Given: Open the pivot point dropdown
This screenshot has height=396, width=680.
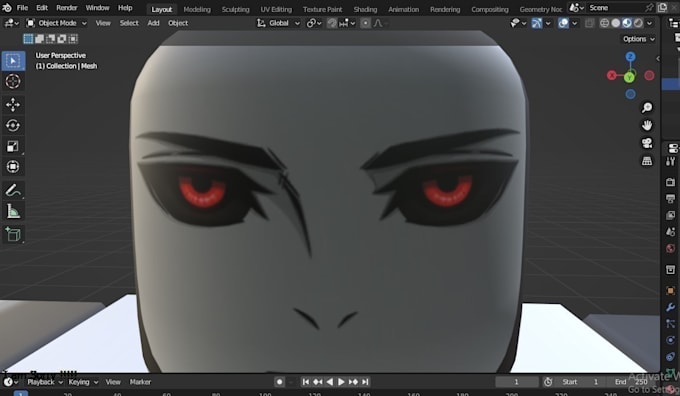Looking at the screenshot, I should [314, 23].
